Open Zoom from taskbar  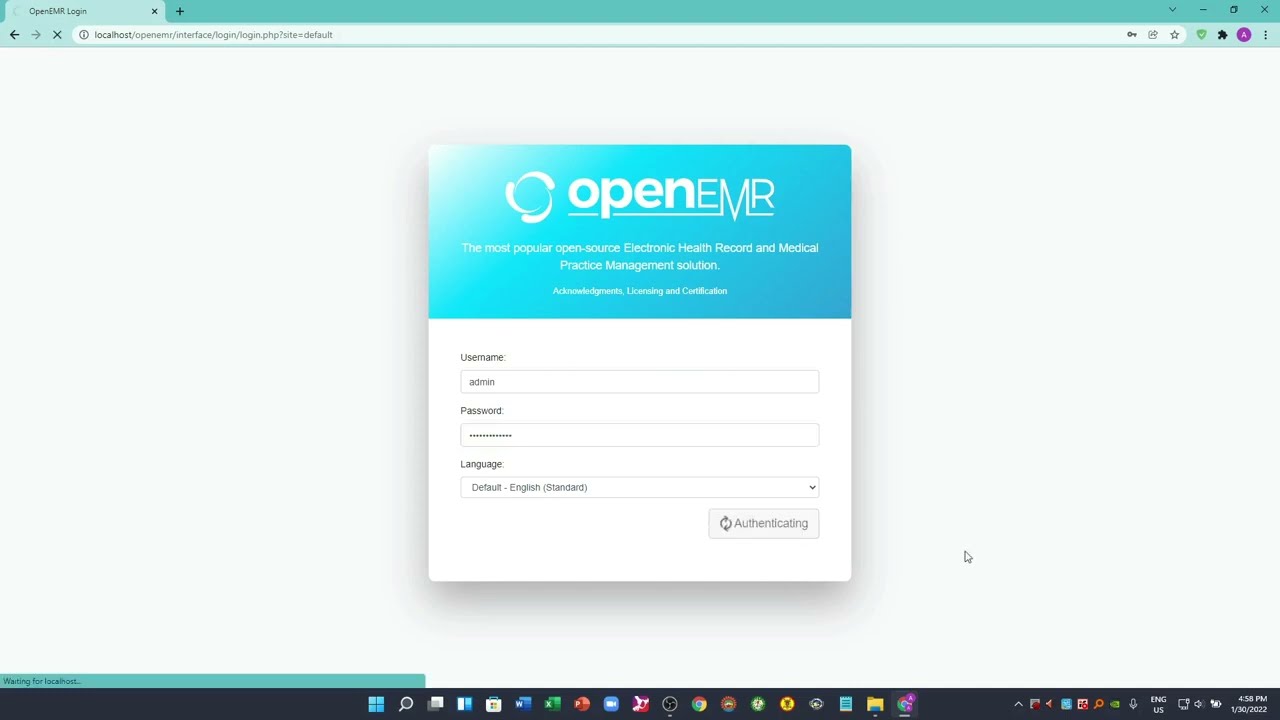click(611, 704)
